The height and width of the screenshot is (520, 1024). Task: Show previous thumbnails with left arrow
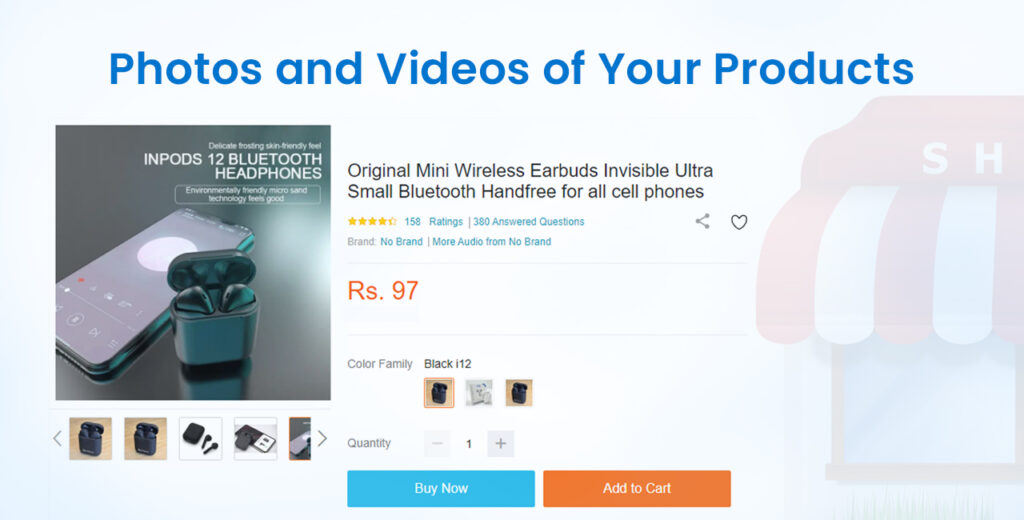click(57, 438)
